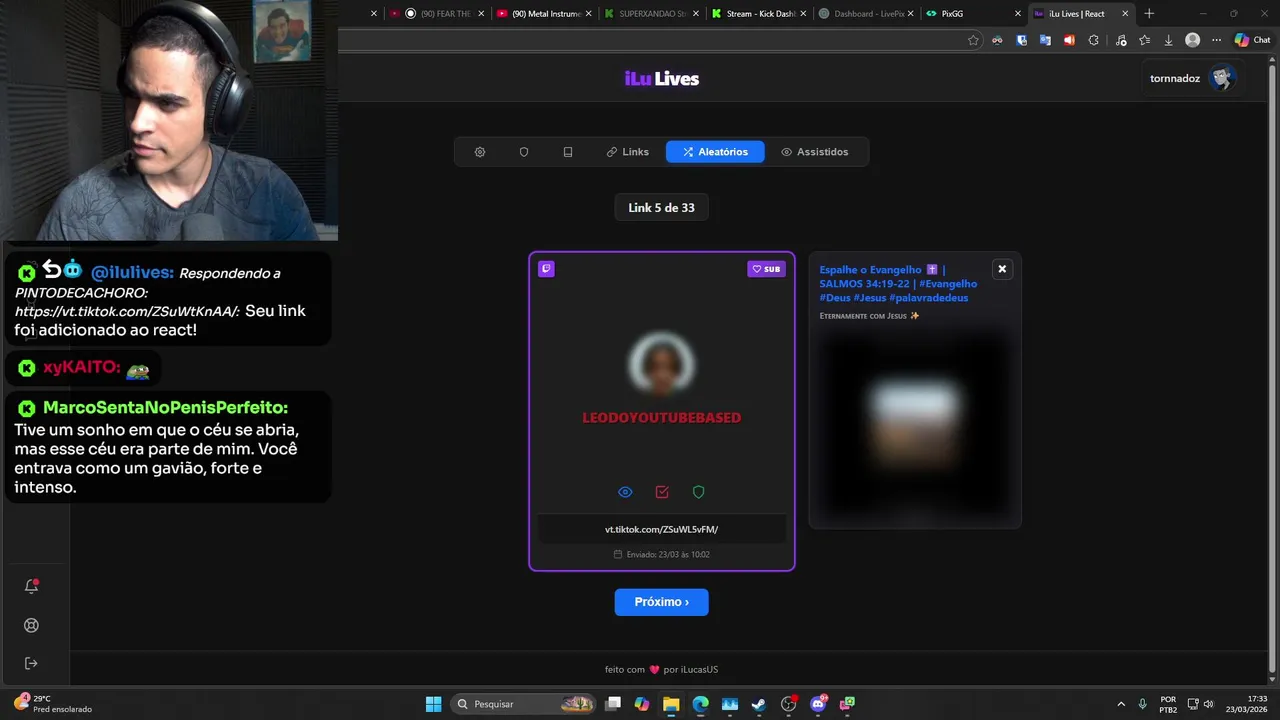Open Copilot app on taskbar

642,704
